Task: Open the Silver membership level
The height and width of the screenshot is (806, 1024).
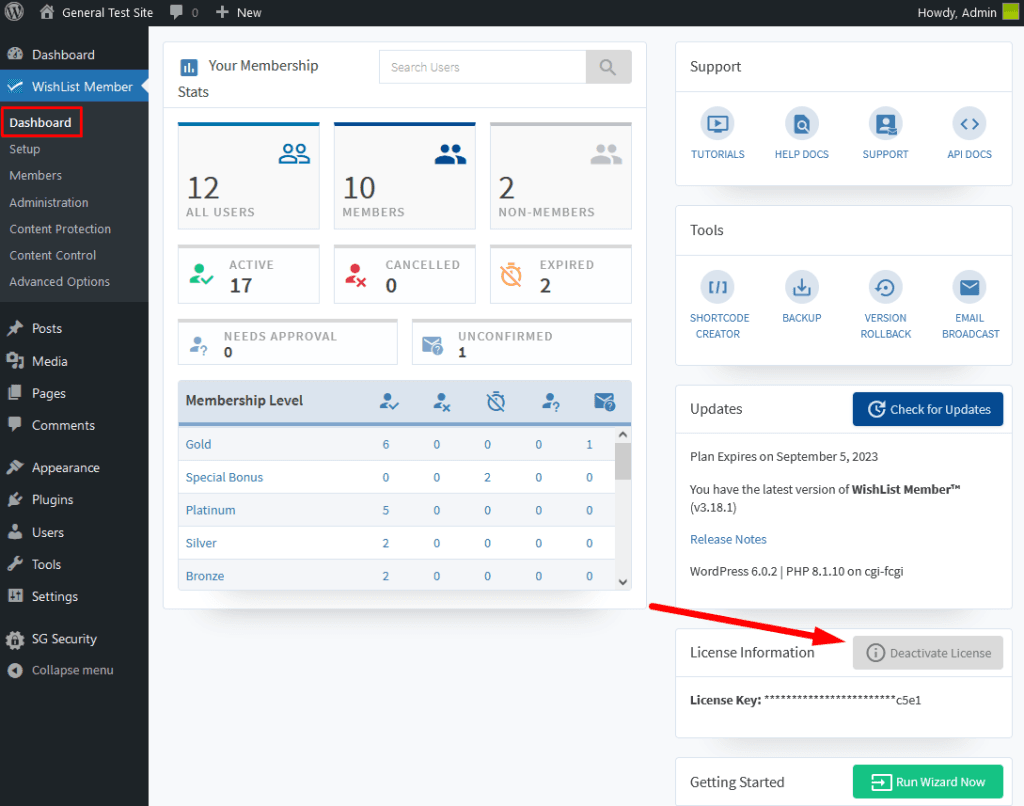Action: click(x=200, y=543)
